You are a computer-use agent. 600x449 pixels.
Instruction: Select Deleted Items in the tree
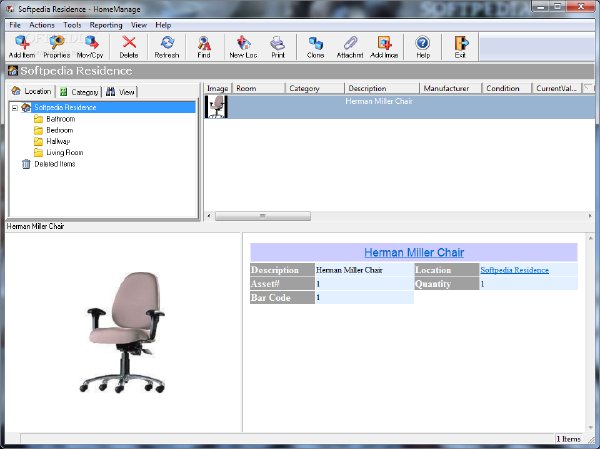pos(55,164)
